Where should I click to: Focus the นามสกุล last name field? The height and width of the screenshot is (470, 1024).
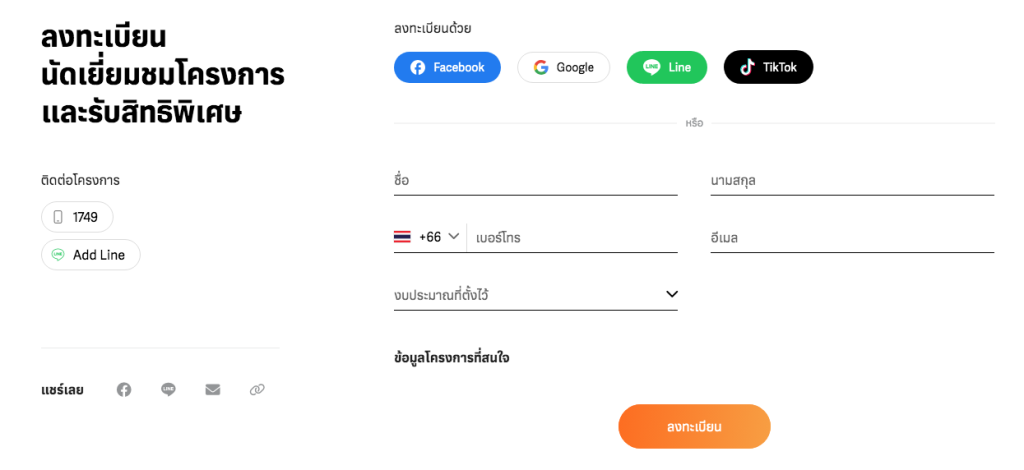pos(852,180)
